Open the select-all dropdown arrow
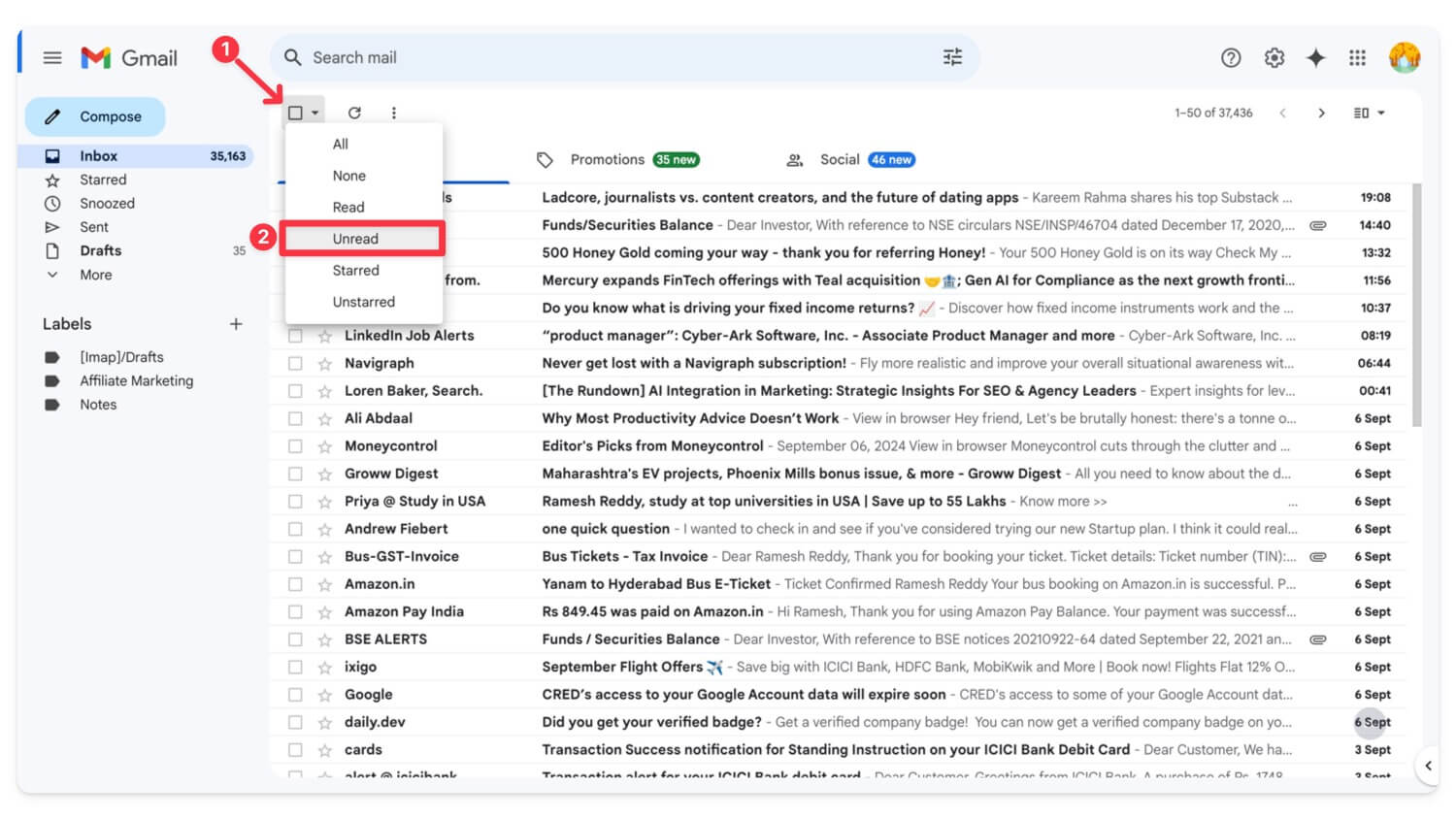 point(315,113)
